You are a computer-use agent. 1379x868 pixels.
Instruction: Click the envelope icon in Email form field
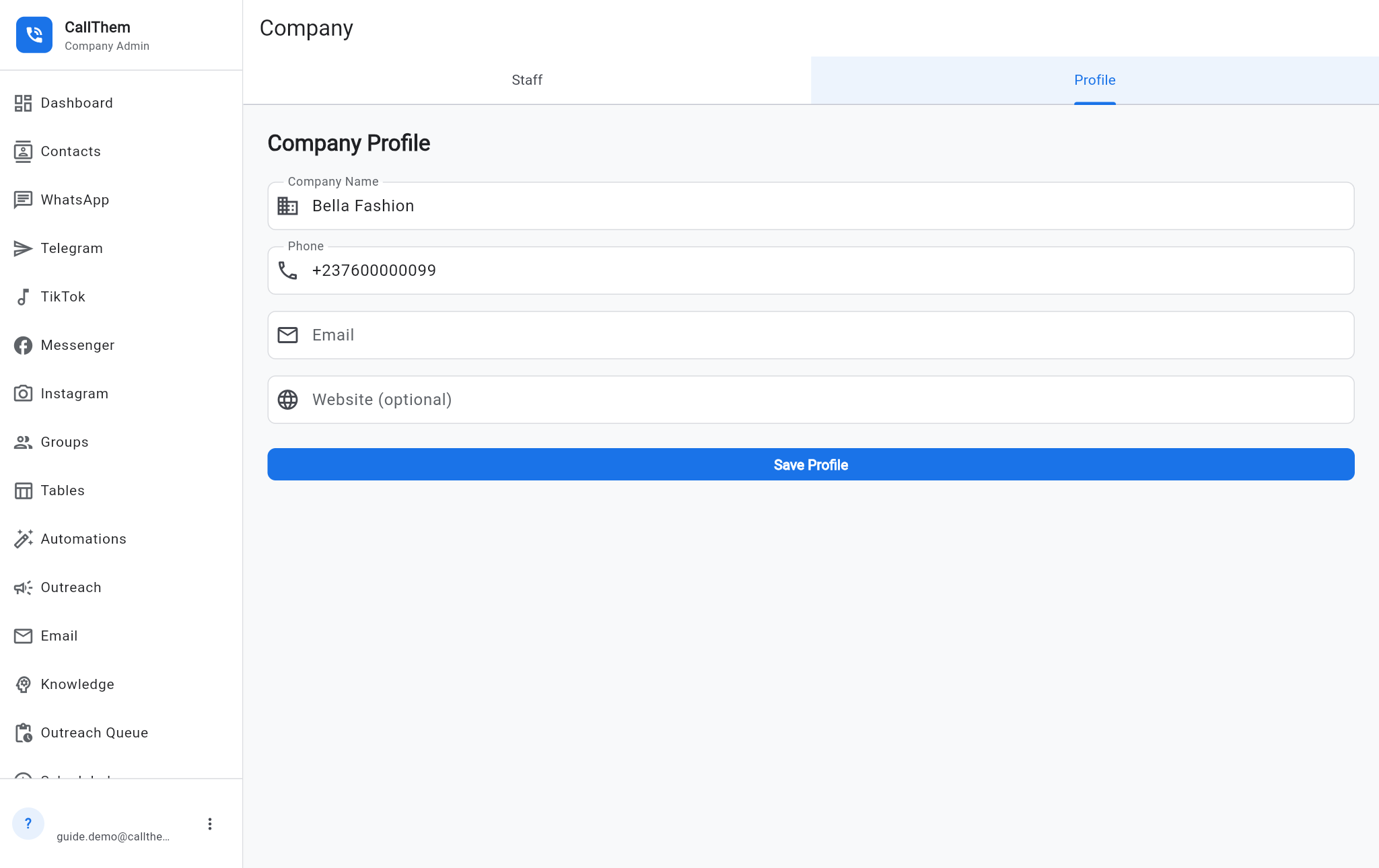click(x=288, y=335)
